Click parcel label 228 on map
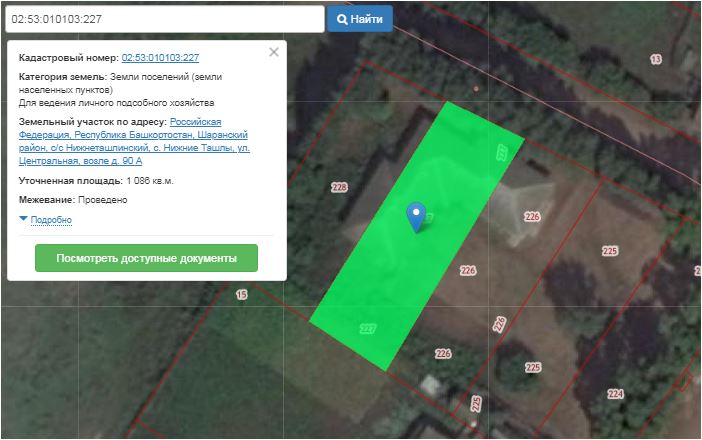Image resolution: width=702 pixels, height=440 pixels. [340, 188]
